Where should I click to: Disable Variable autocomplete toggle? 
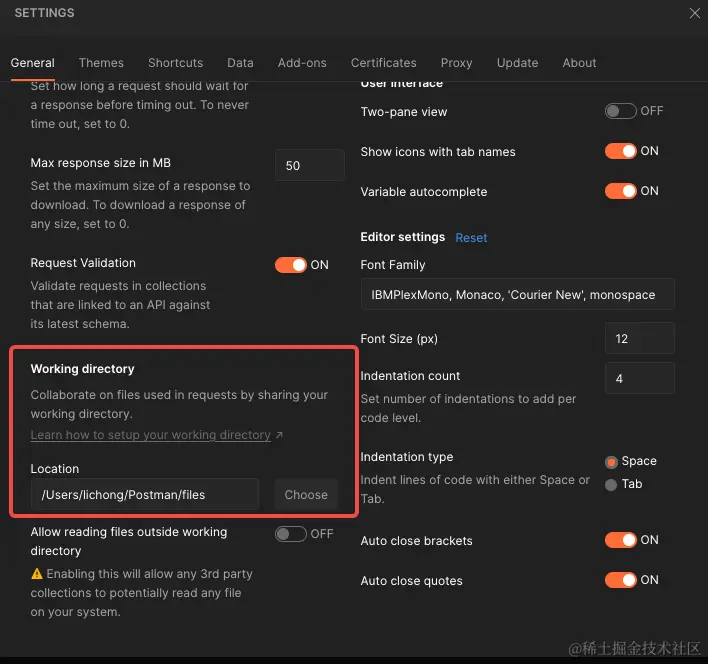click(620, 191)
